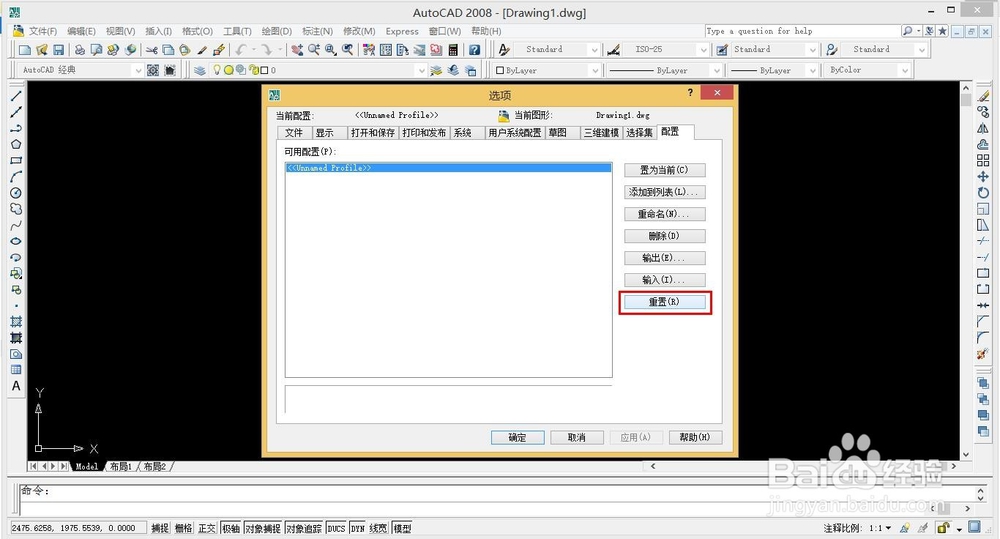Click the Pan realtime icon
Screen dimensions: 1000x539
pyautogui.click(x=297, y=50)
